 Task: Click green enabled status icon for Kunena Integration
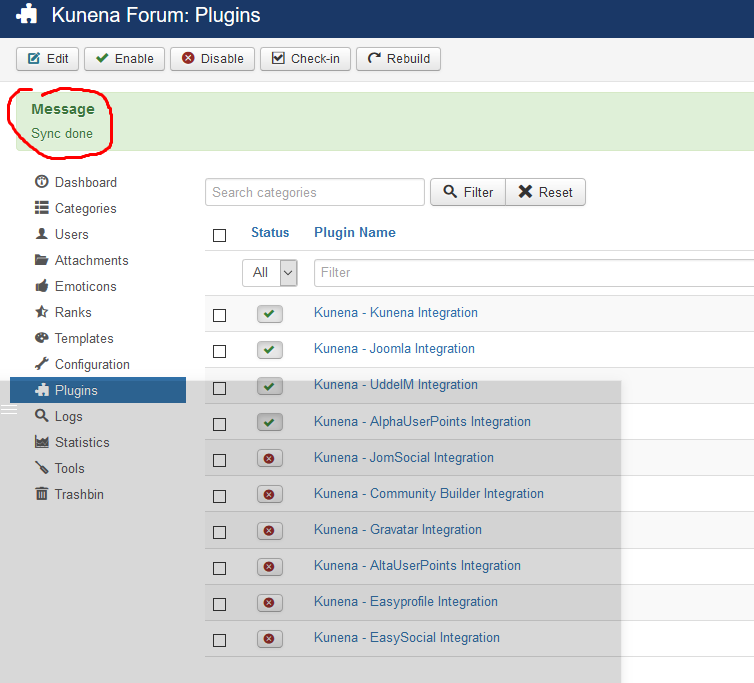pos(269,314)
